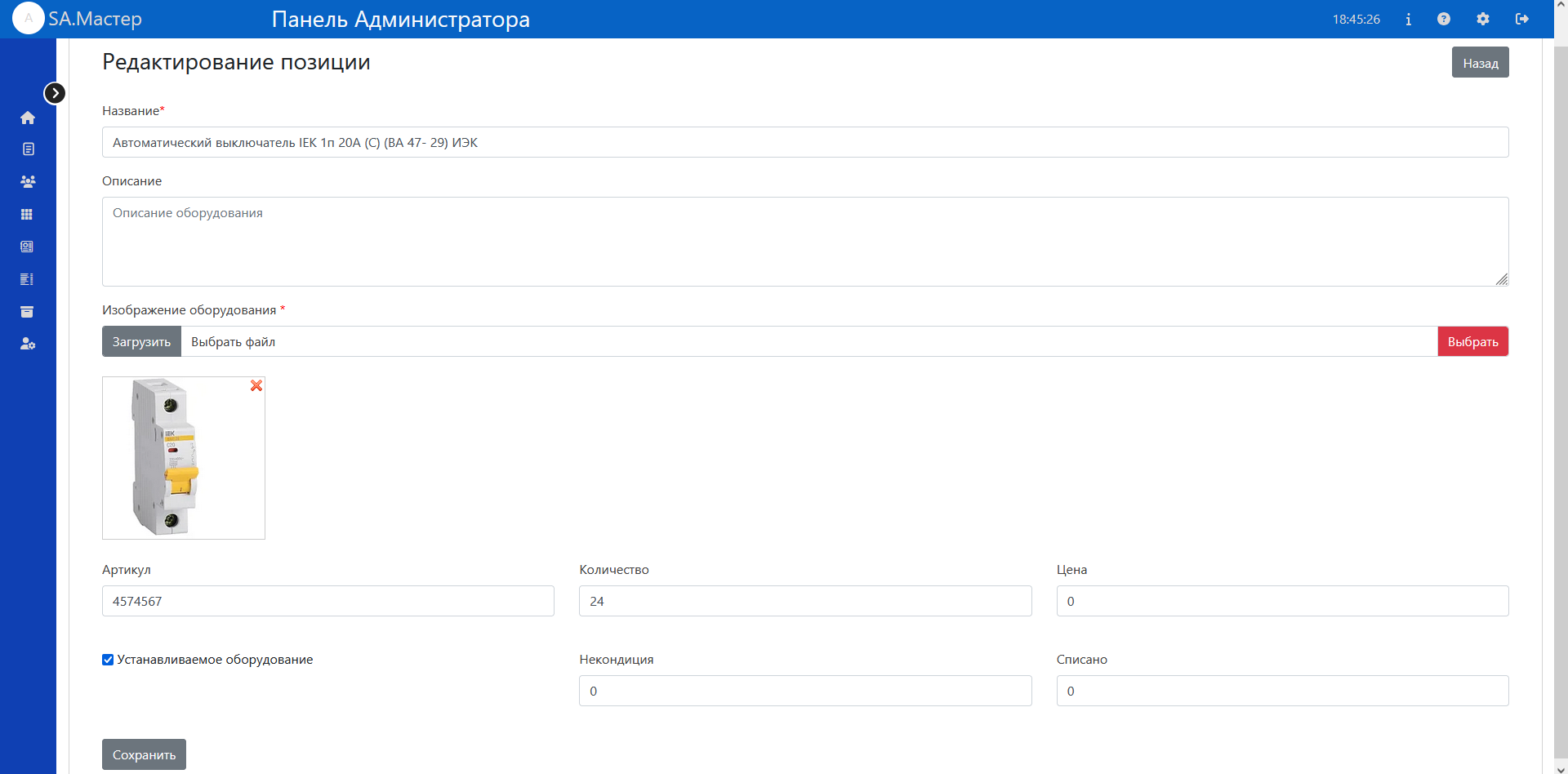1568x774 pixels.
Task: Click the circuit breaker image thumbnail
Action: tap(167, 457)
